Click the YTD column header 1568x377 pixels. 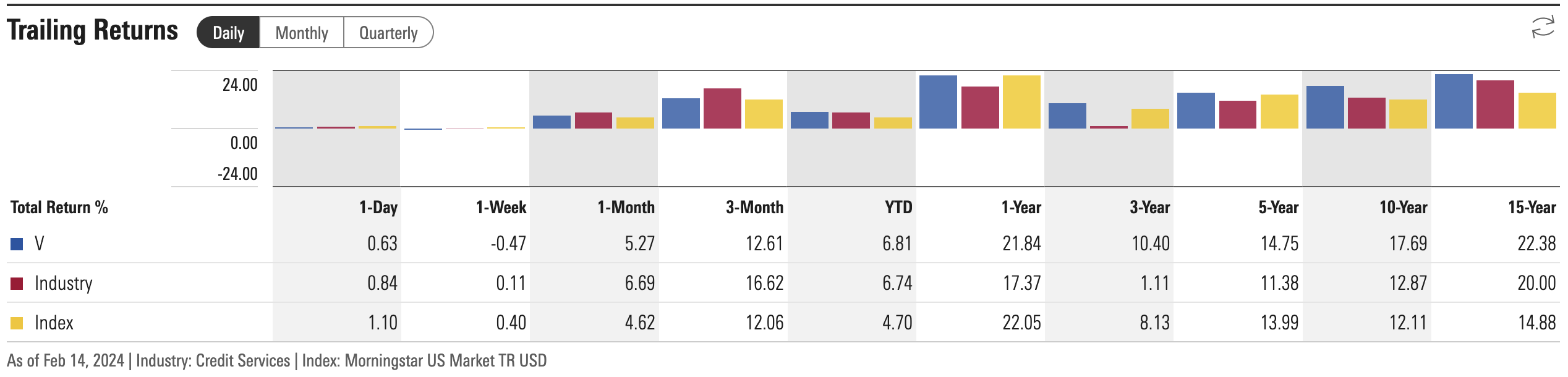tap(898, 208)
